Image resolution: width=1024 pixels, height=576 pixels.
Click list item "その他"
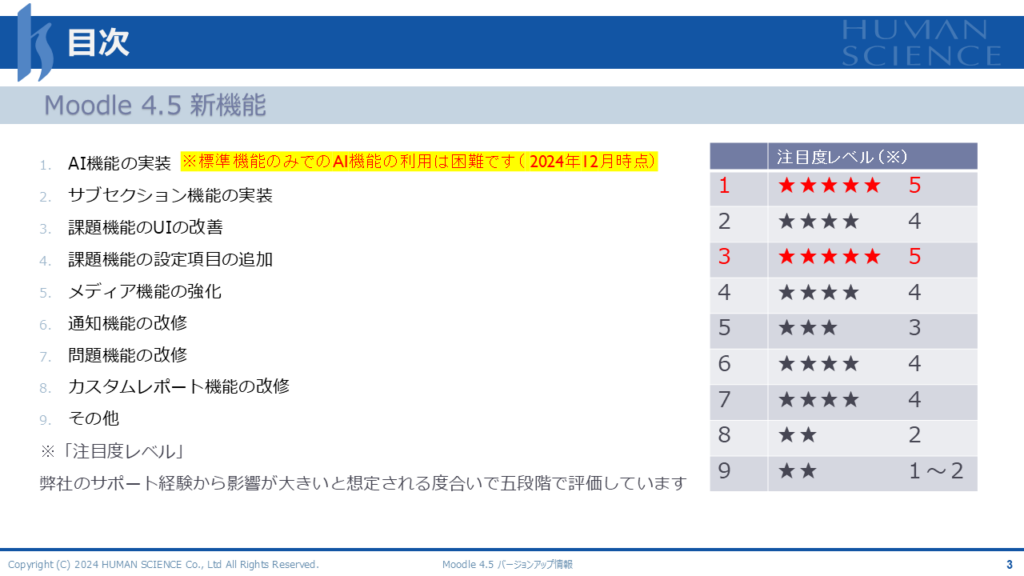[94, 419]
